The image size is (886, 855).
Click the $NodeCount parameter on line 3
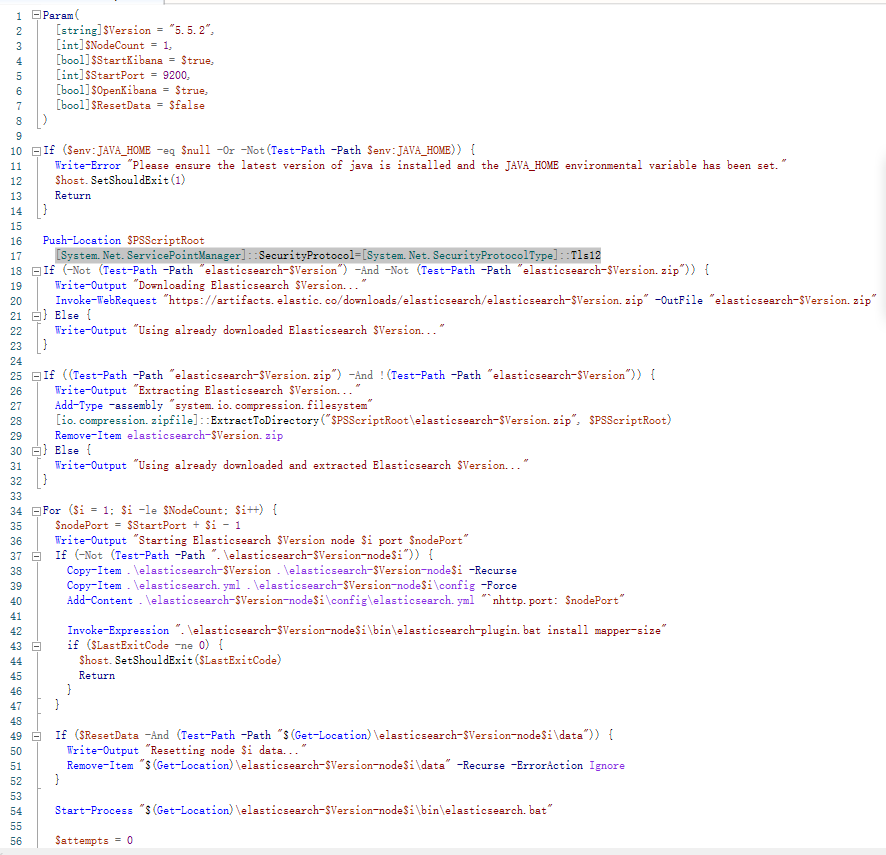point(115,45)
